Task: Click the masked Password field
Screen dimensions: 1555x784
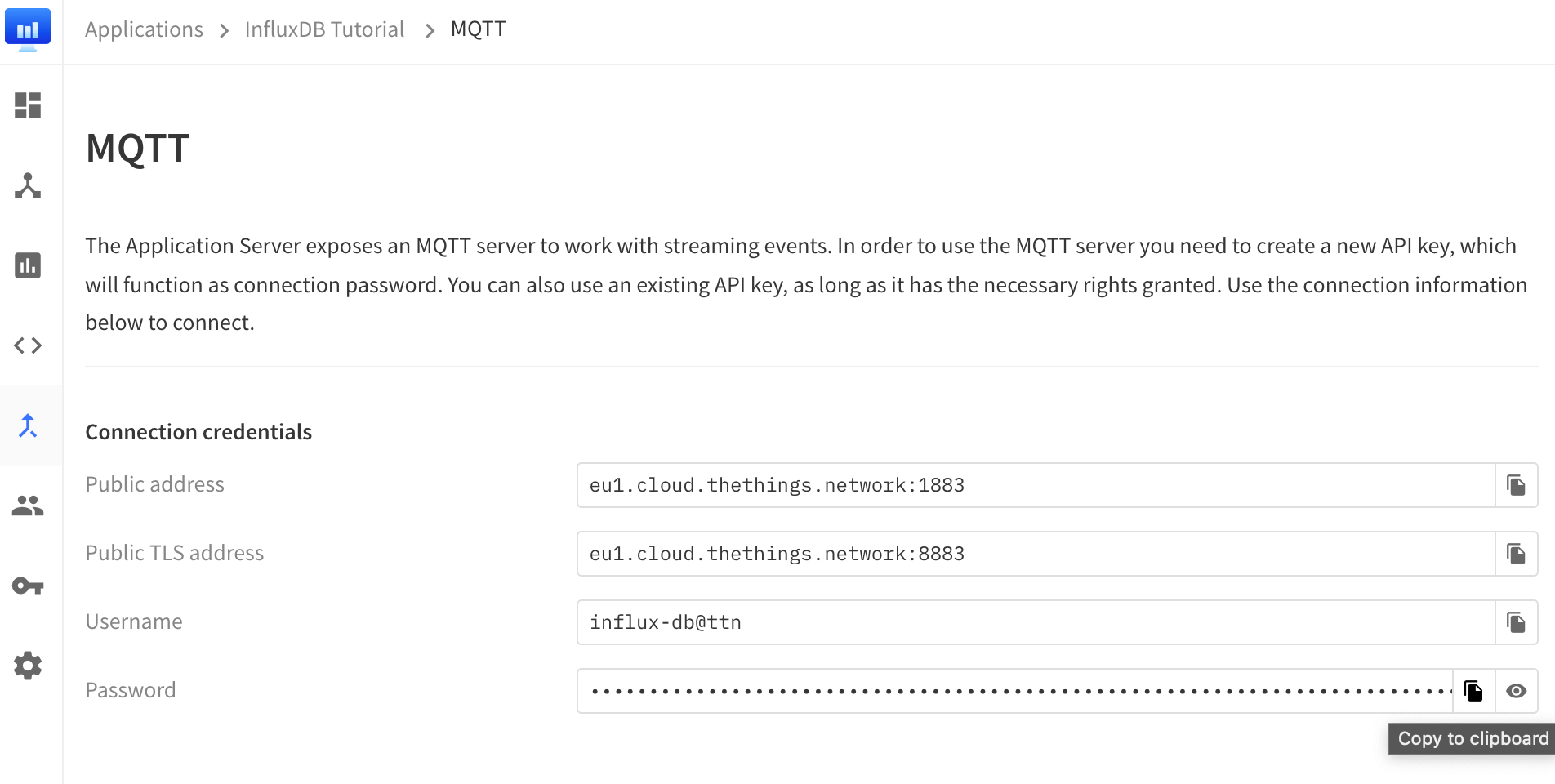Action: point(1014,691)
